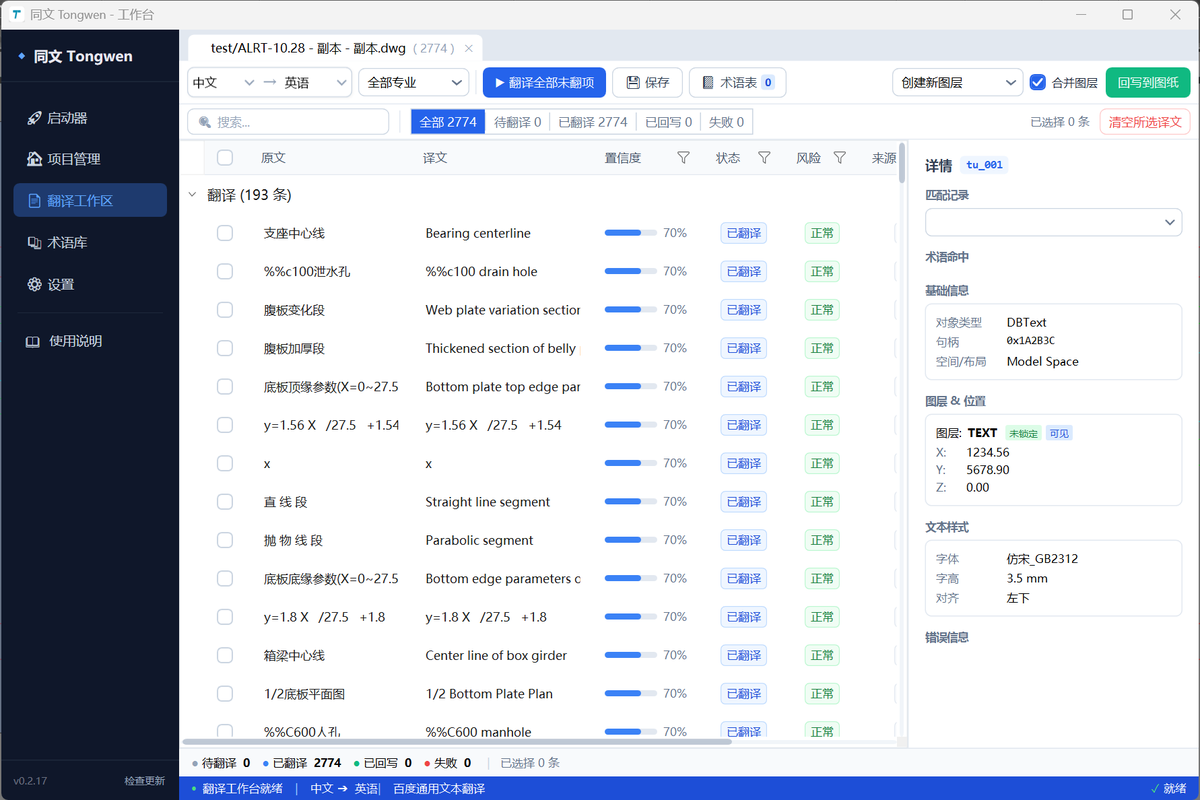Open the 英语 target language dropdown

tap(316, 83)
